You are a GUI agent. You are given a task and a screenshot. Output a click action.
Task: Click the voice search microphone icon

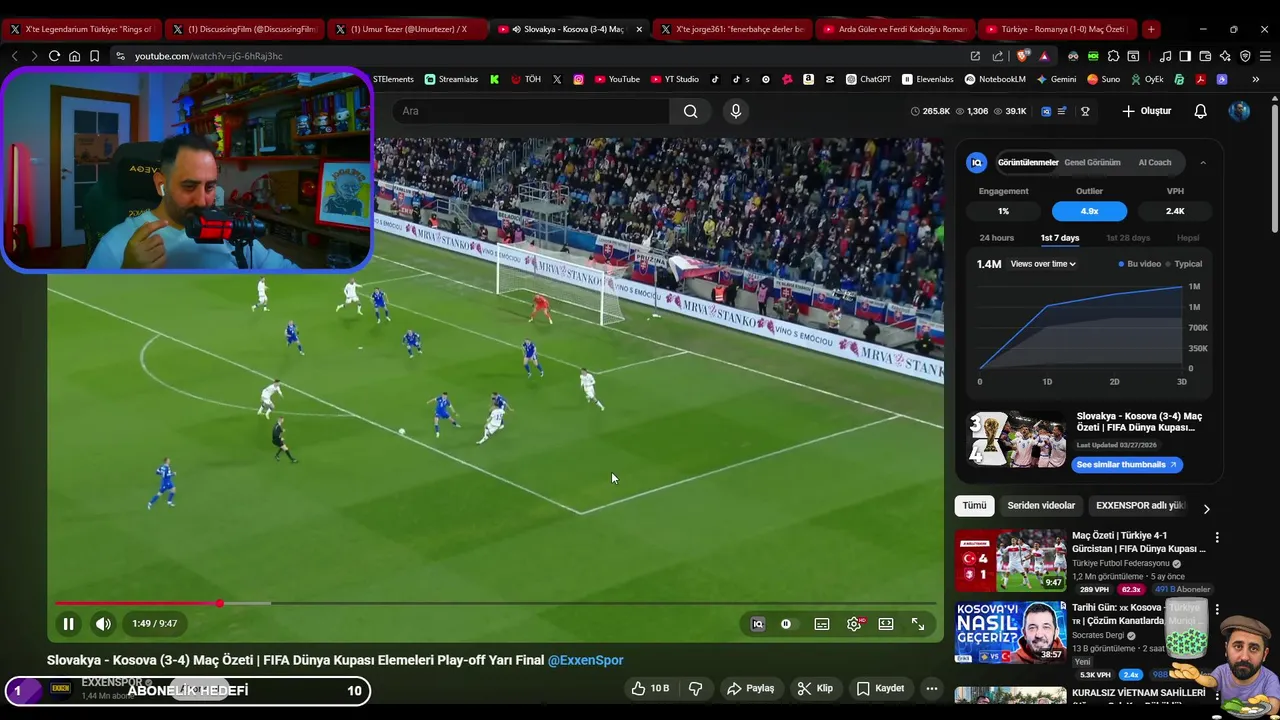(736, 111)
